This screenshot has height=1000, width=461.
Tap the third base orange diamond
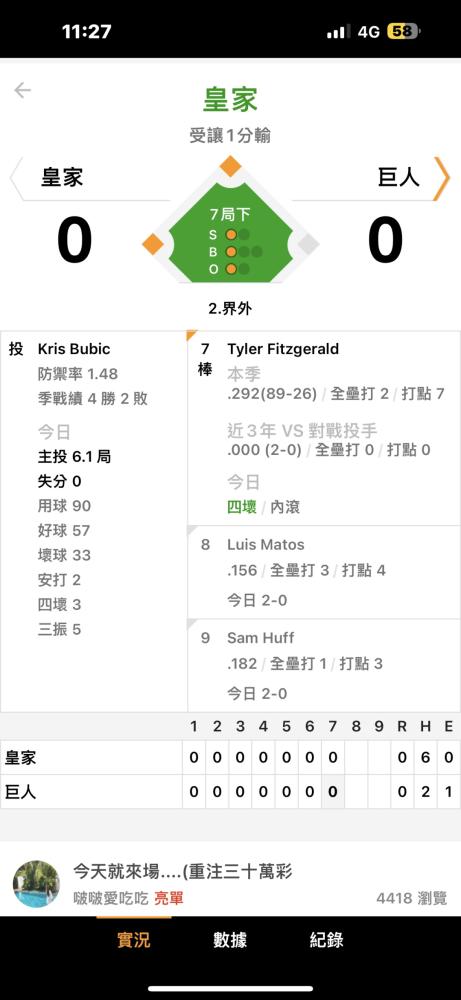pos(153,244)
